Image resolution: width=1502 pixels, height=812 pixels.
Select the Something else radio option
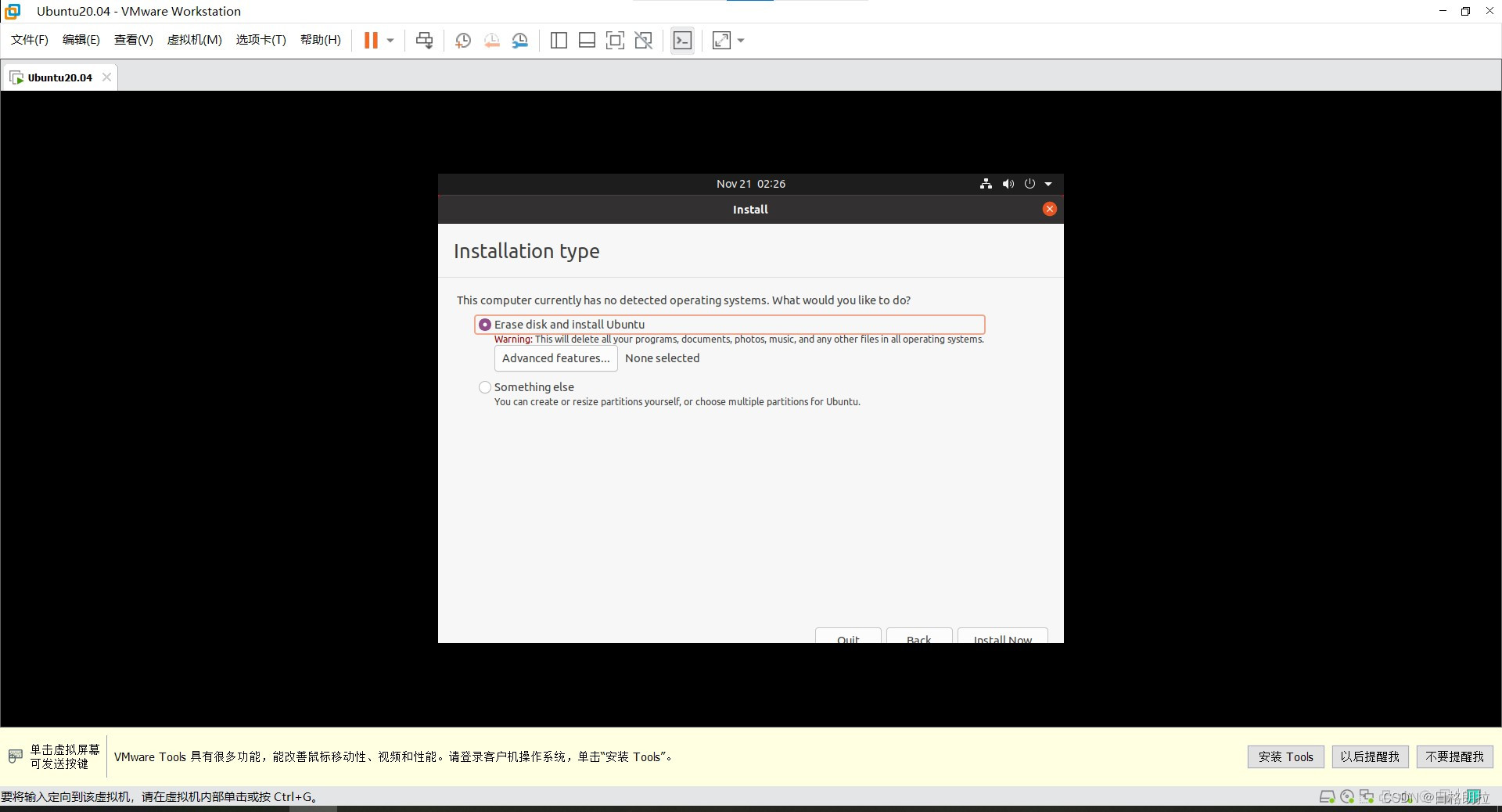[x=485, y=387]
